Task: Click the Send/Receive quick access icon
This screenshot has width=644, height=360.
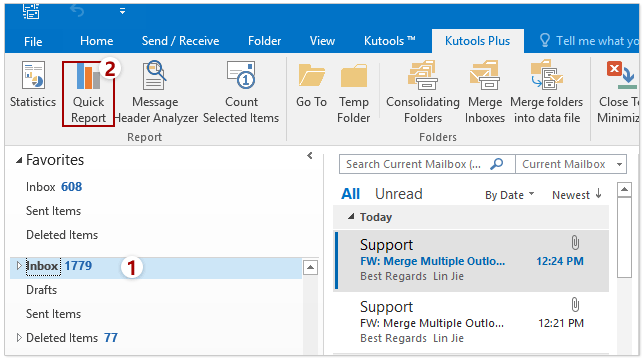Action: [x=31, y=11]
